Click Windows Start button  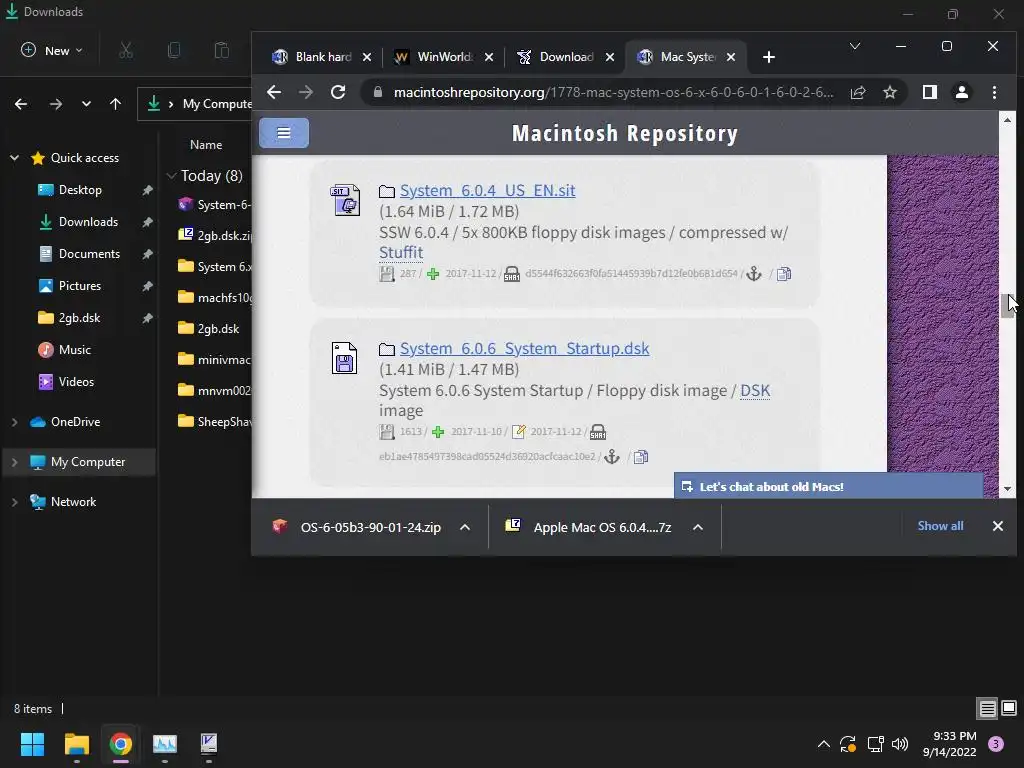33,744
